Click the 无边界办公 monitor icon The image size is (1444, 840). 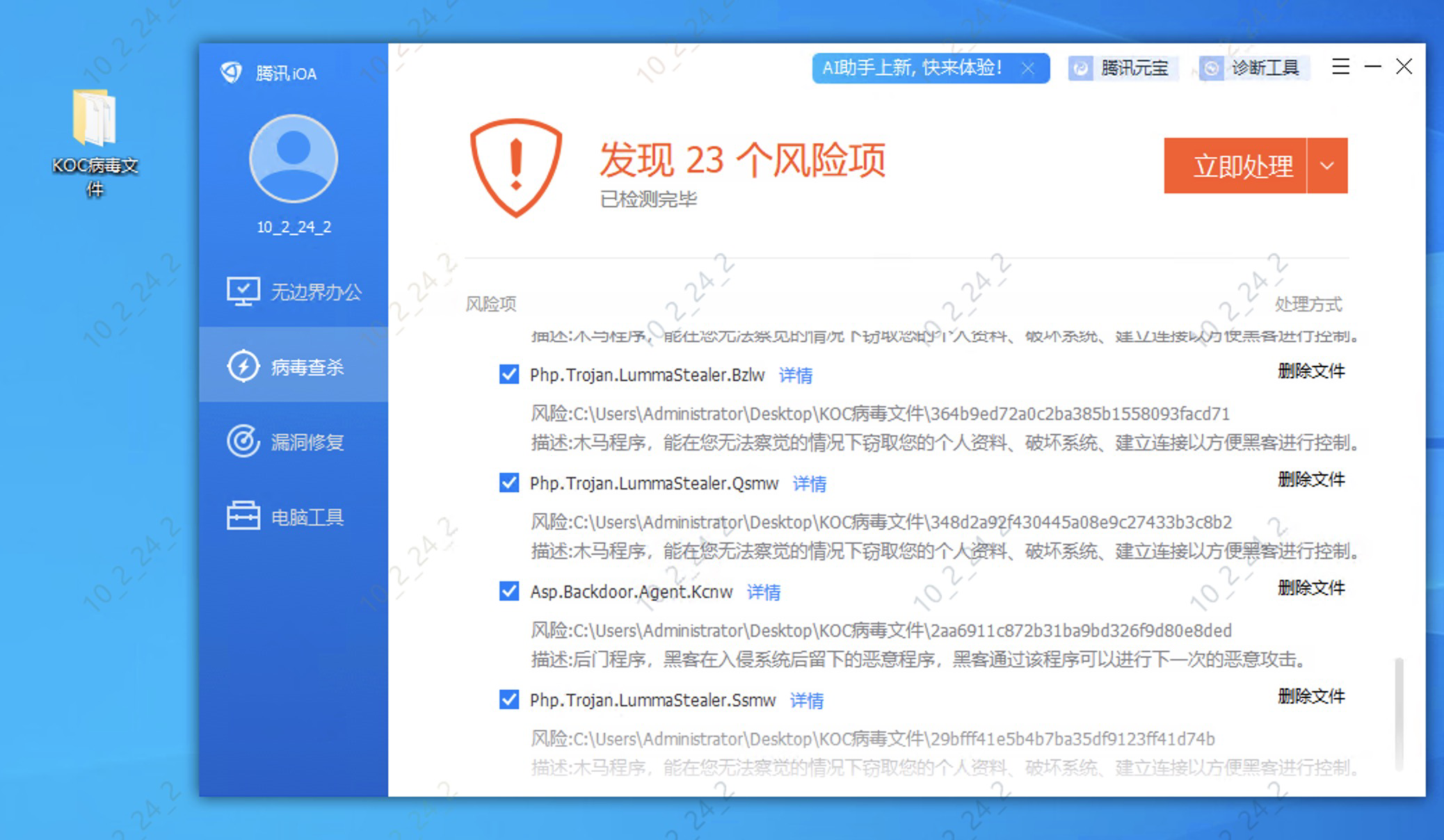pos(243,291)
